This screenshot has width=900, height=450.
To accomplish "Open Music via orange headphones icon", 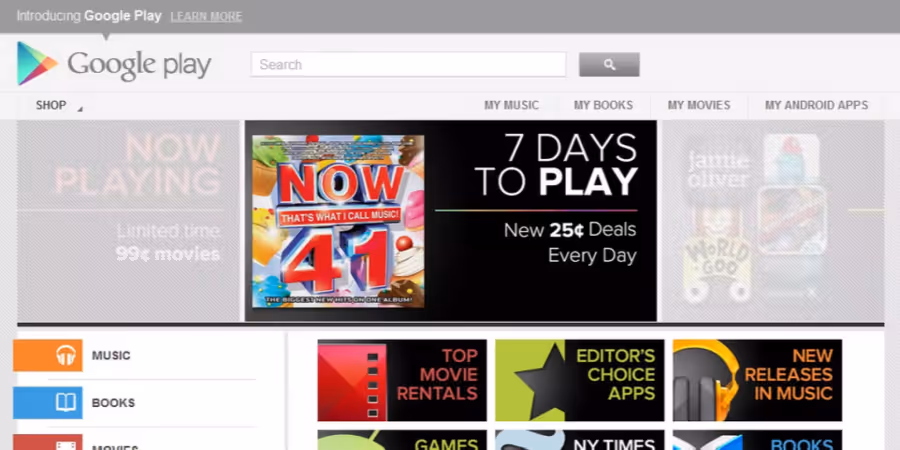I will click(48, 355).
